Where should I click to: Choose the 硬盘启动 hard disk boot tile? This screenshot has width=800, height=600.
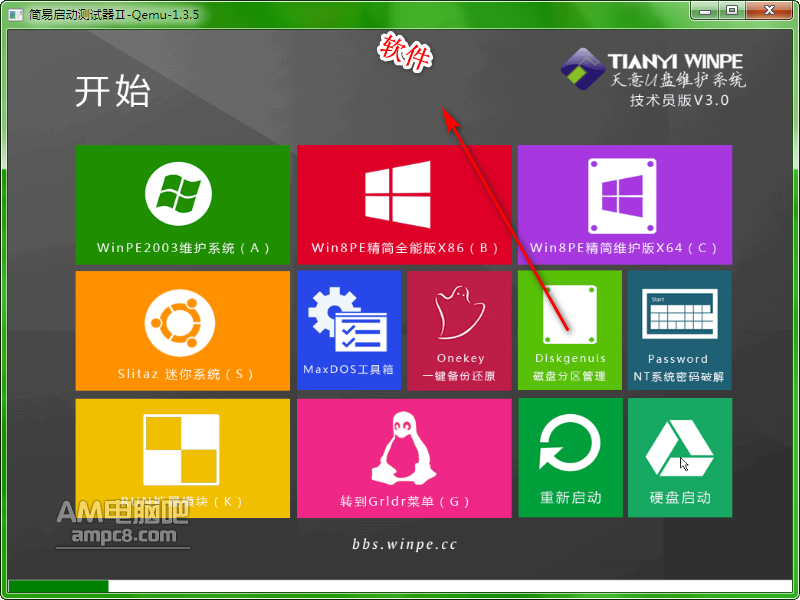[x=680, y=458]
